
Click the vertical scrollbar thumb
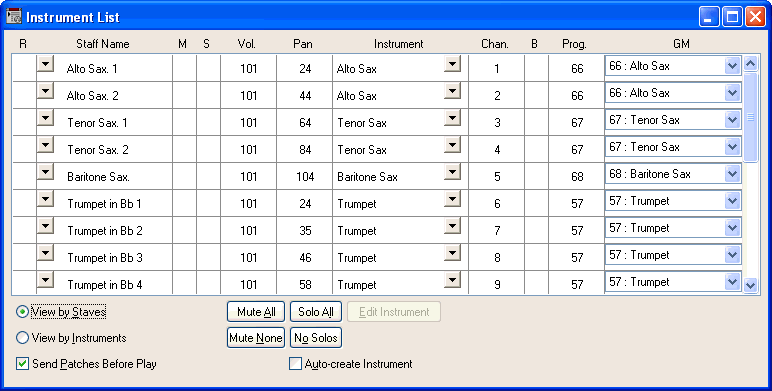click(750, 117)
